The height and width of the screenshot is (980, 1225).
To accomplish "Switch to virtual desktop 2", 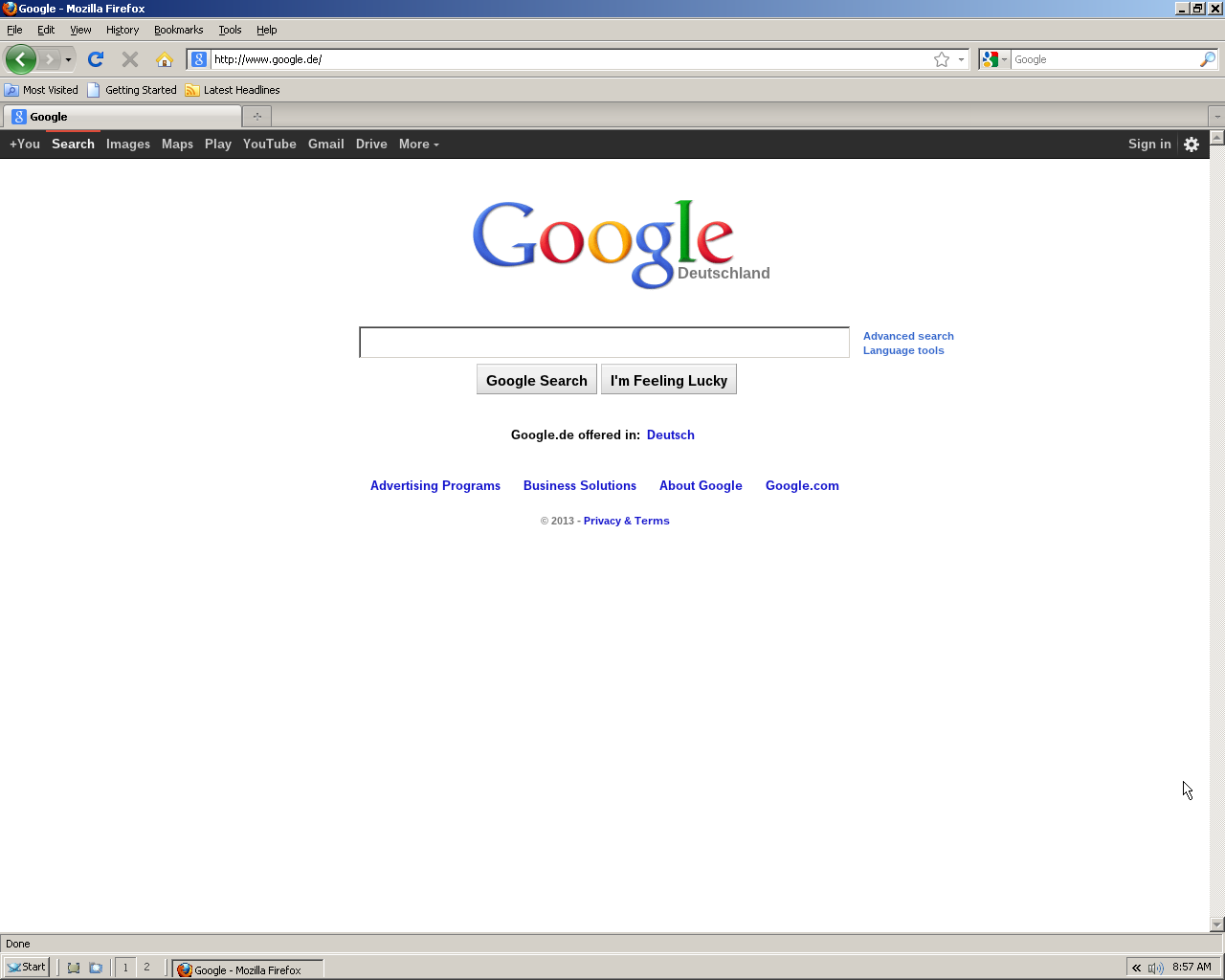I will pyautogui.click(x=146, y=968).
